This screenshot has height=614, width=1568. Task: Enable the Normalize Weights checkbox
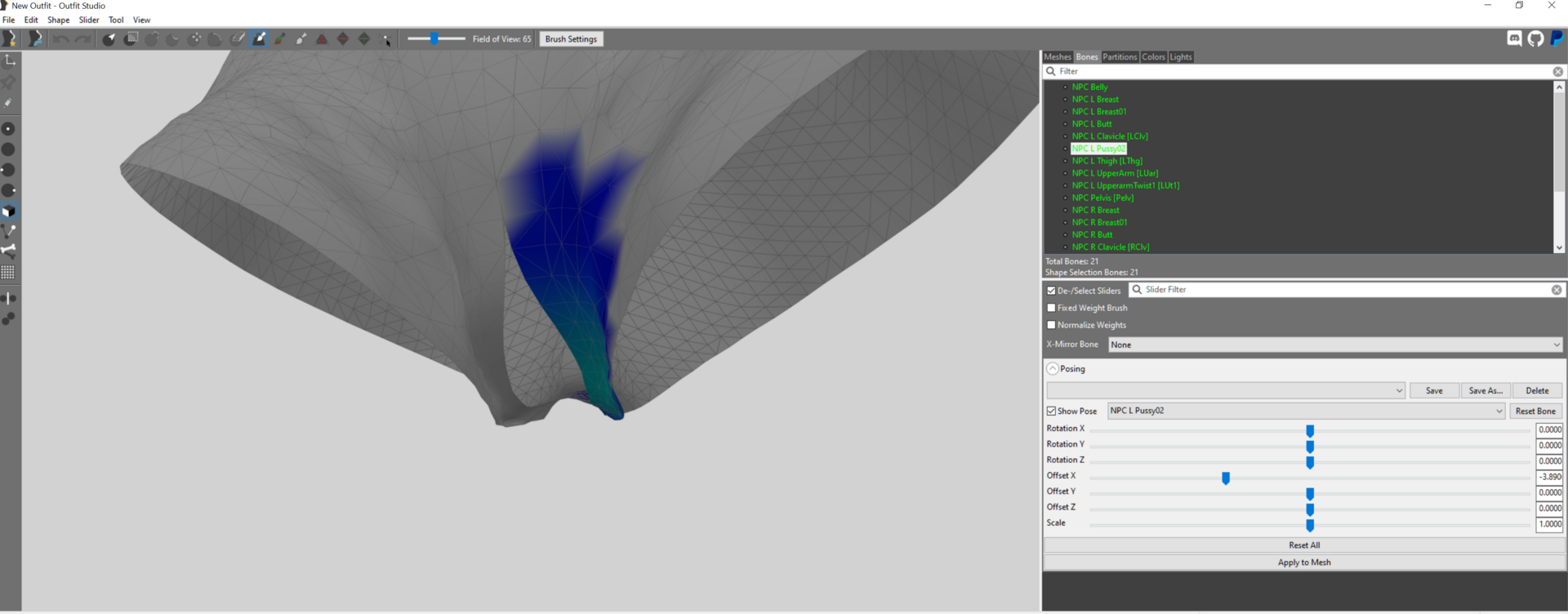[1051, 325]
